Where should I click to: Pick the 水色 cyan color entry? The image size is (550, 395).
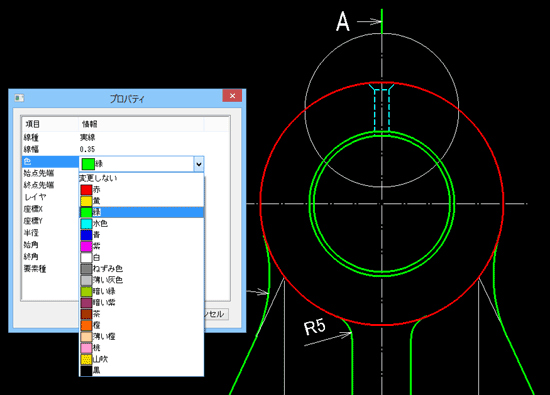(x=141, y=223)
